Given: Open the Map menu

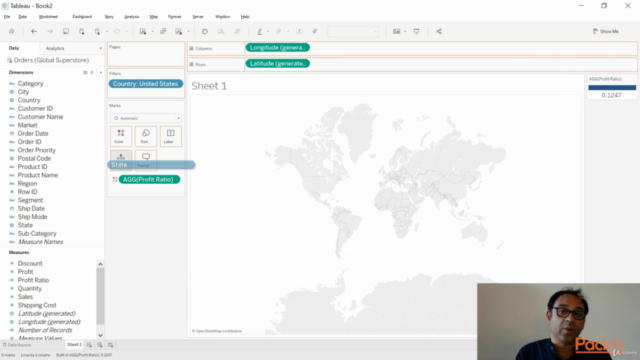Looking at the screenshot, I should coord(153,17).
